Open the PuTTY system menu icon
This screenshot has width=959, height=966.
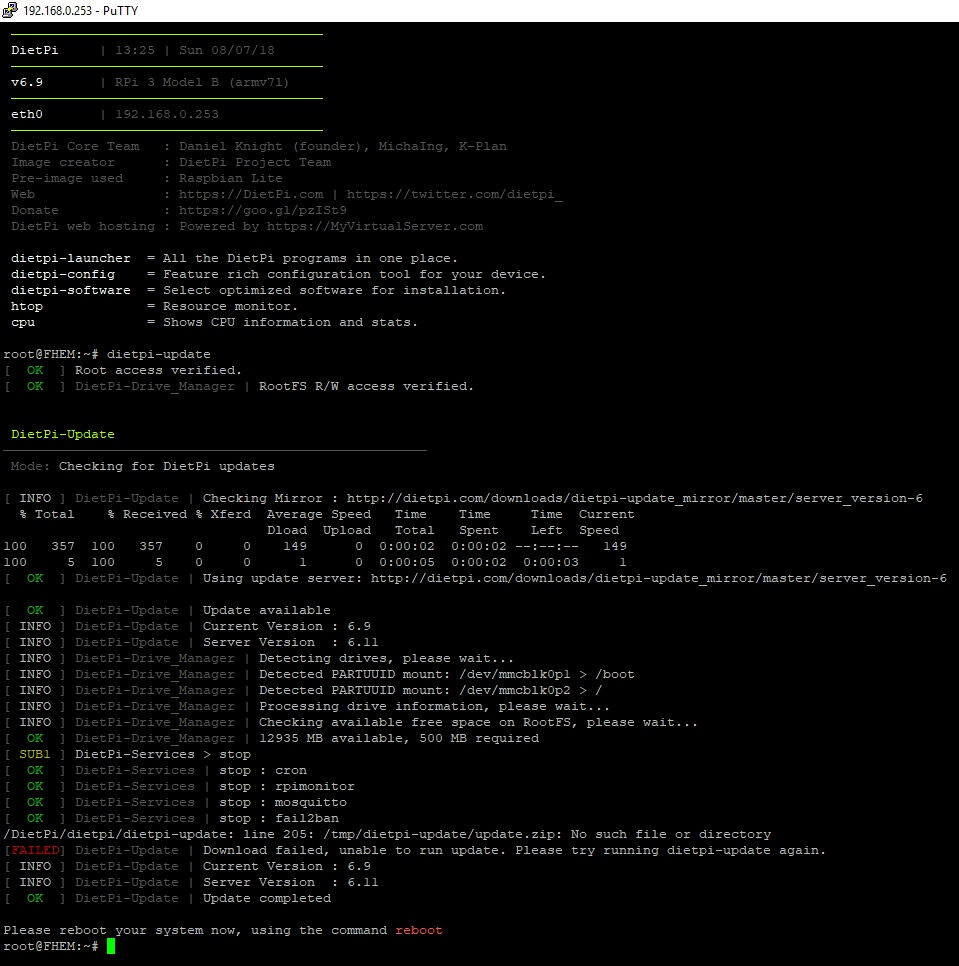click(x=10, y=10)
